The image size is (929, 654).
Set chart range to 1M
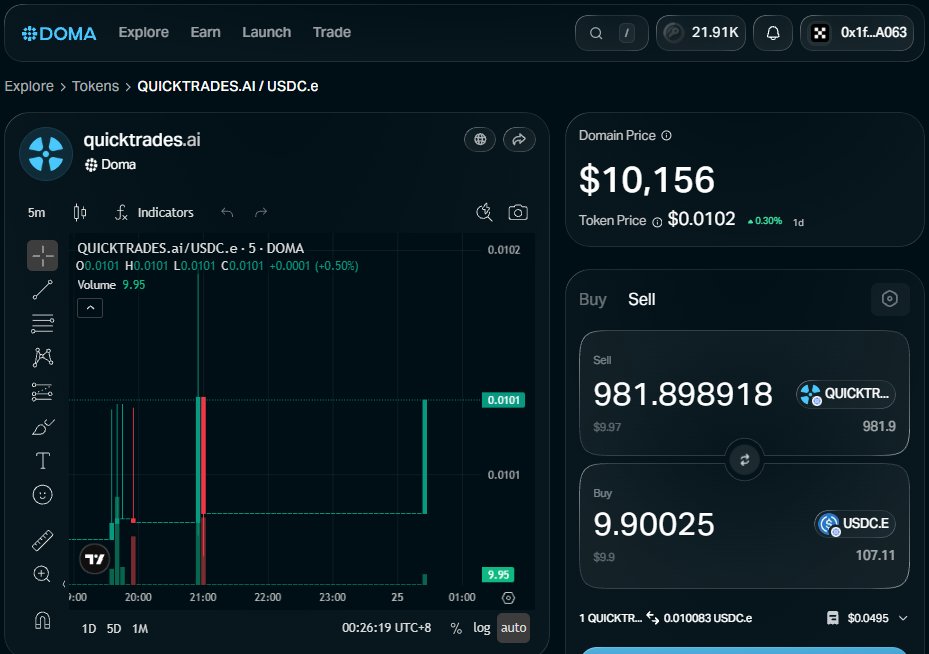140,629
